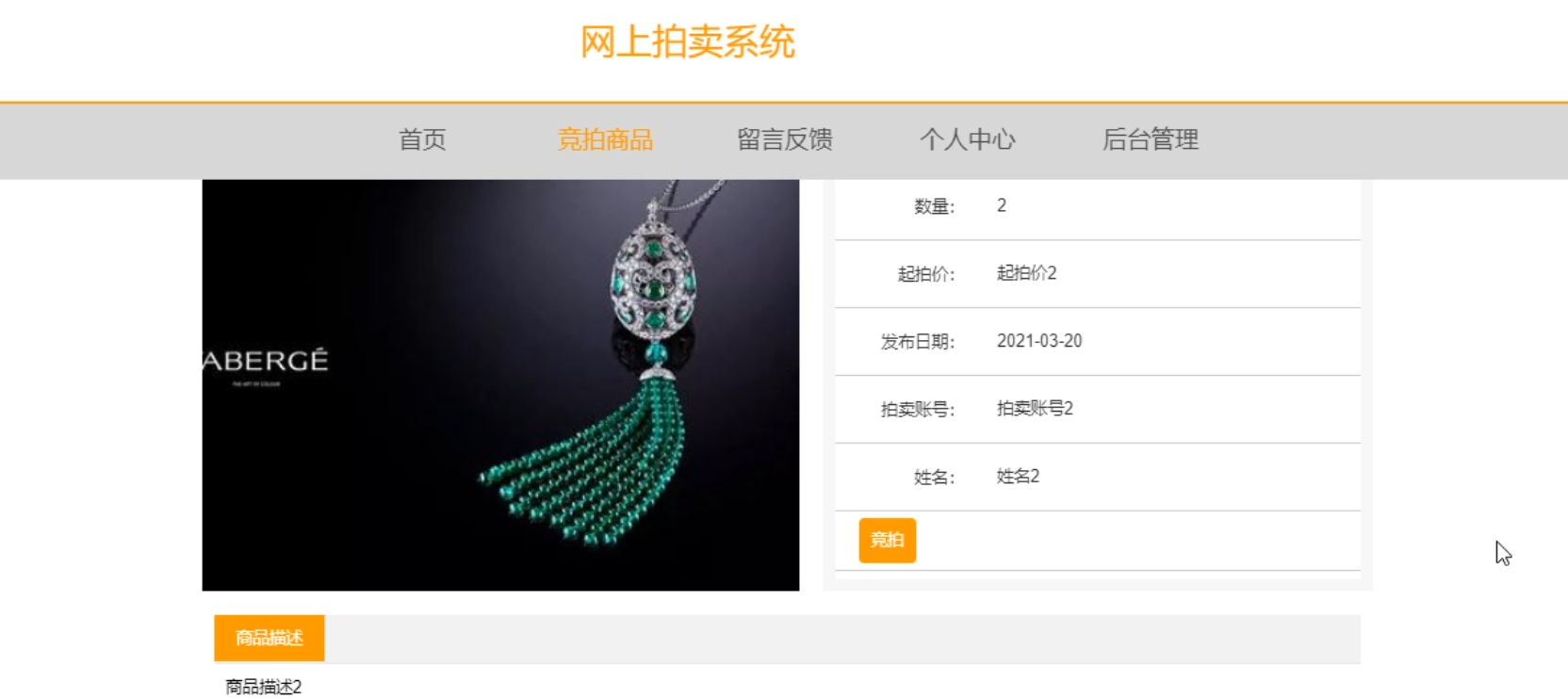Click the 拍卖账号 field label
Viewport: 1568px width, 699px height.
coord(918,410)
